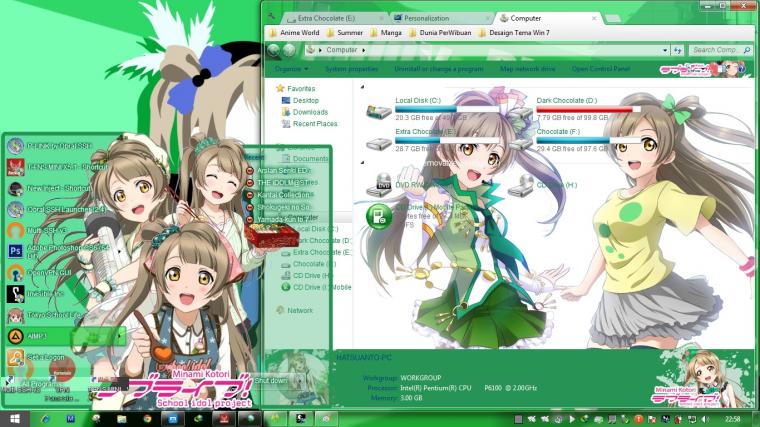Click the Windows Start button
The width and height of the screenshot is (760, 427).
(x=15, y=419)
